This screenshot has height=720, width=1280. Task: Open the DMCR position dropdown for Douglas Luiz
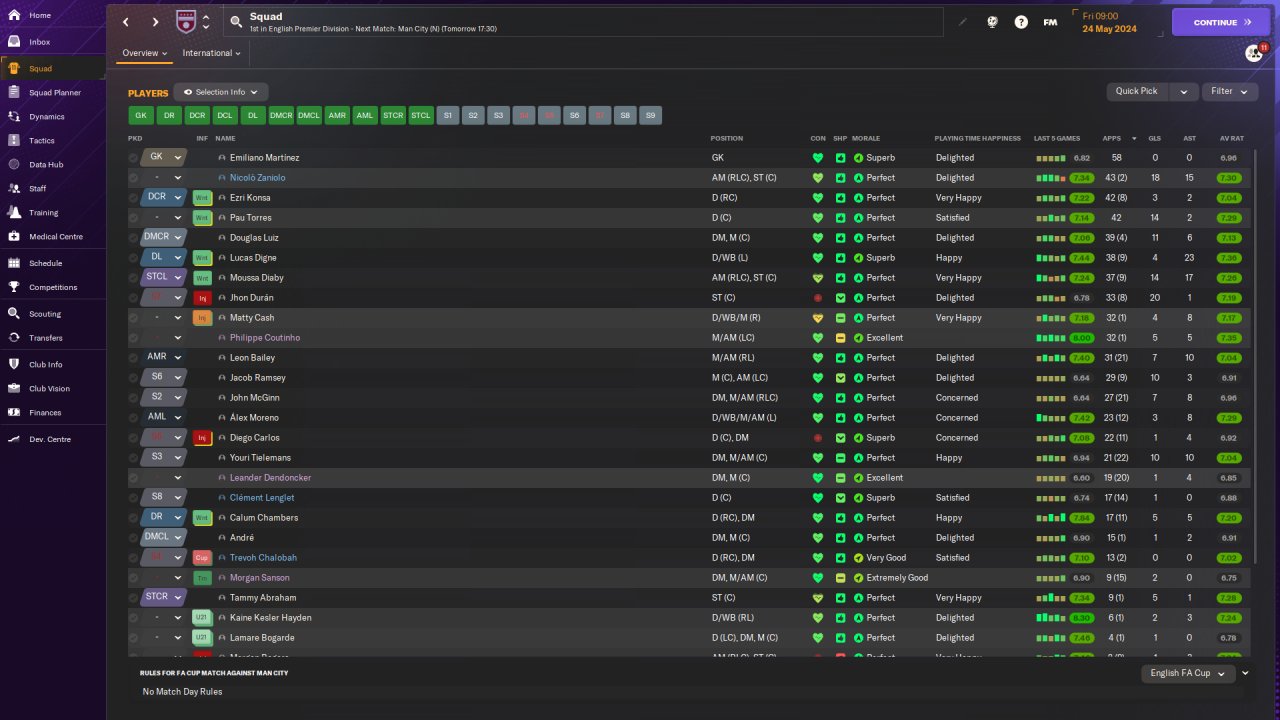[x=164, y=237]
